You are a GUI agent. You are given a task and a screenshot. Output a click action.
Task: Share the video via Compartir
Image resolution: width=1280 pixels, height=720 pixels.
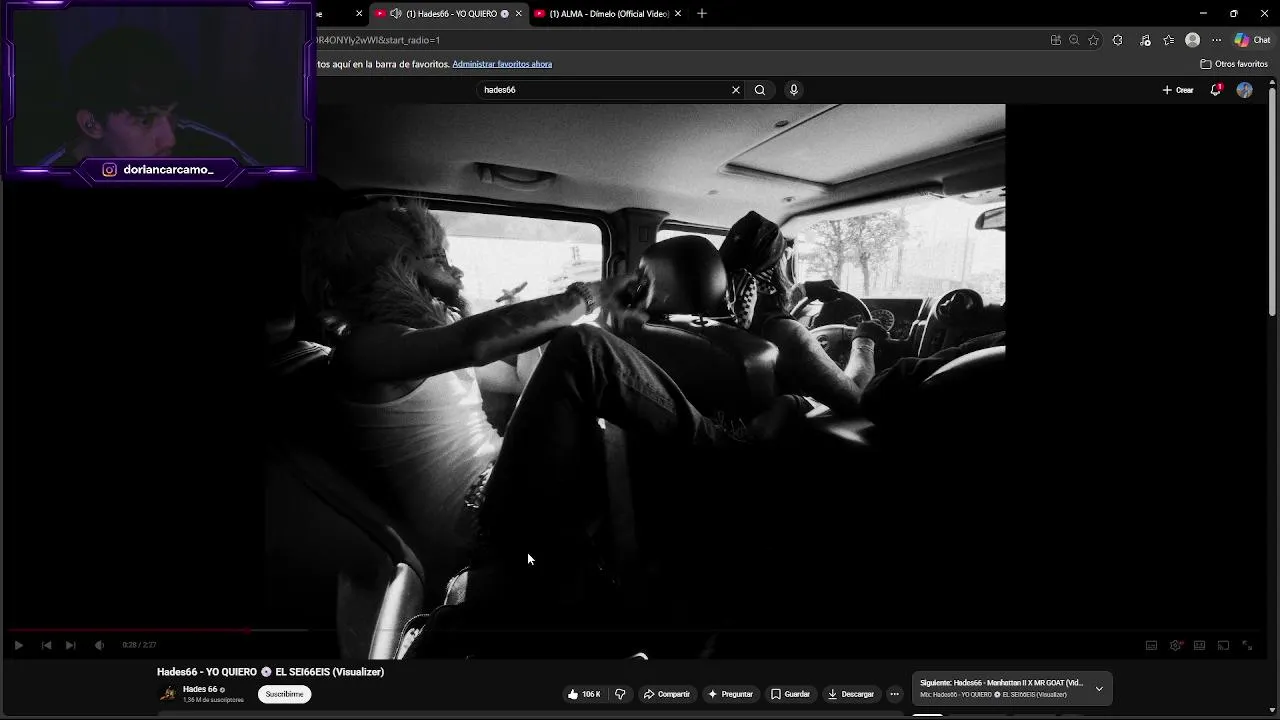click(x=667, y=694)
